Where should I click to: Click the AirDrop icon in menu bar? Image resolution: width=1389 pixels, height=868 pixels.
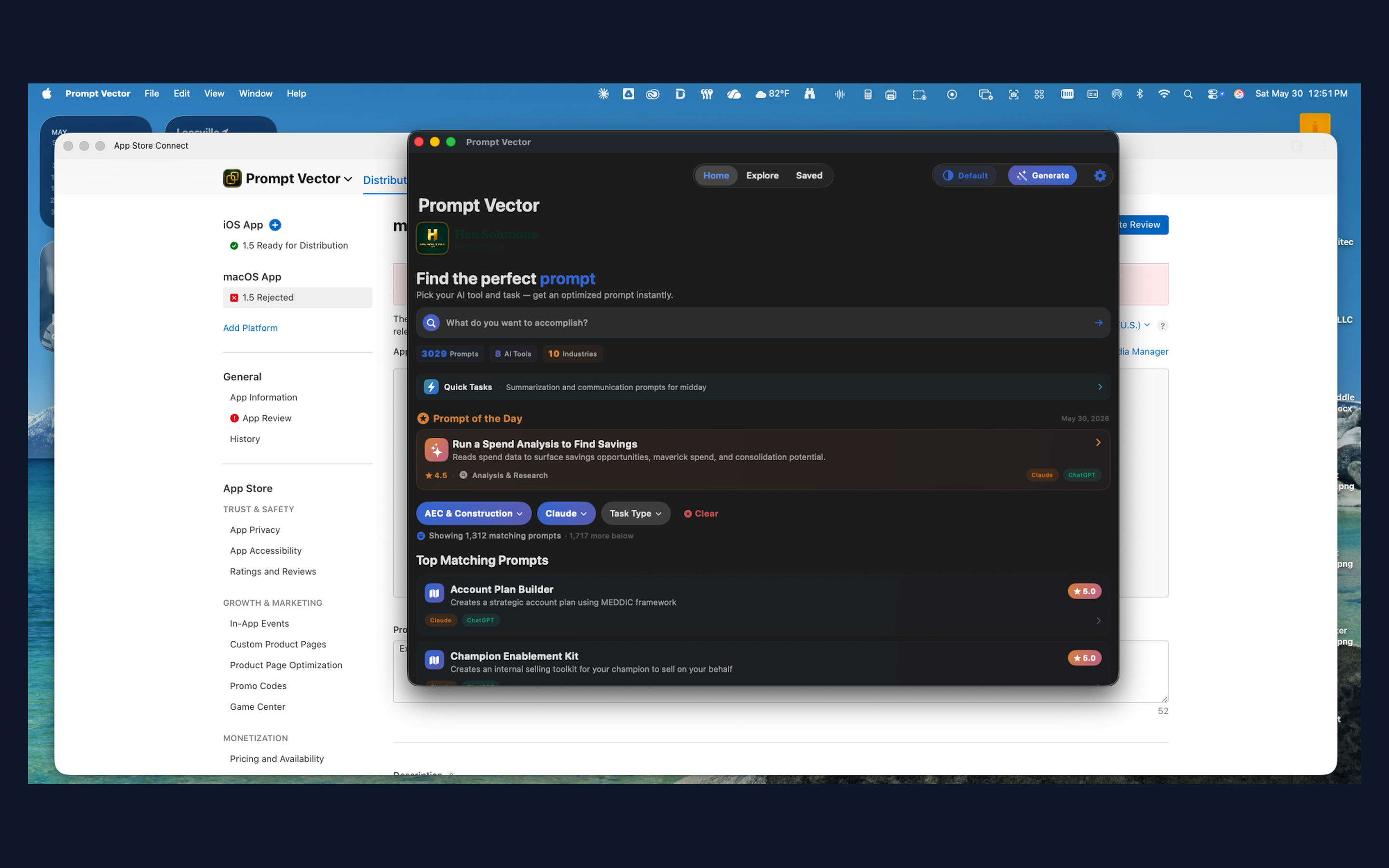pos(1117,94)
